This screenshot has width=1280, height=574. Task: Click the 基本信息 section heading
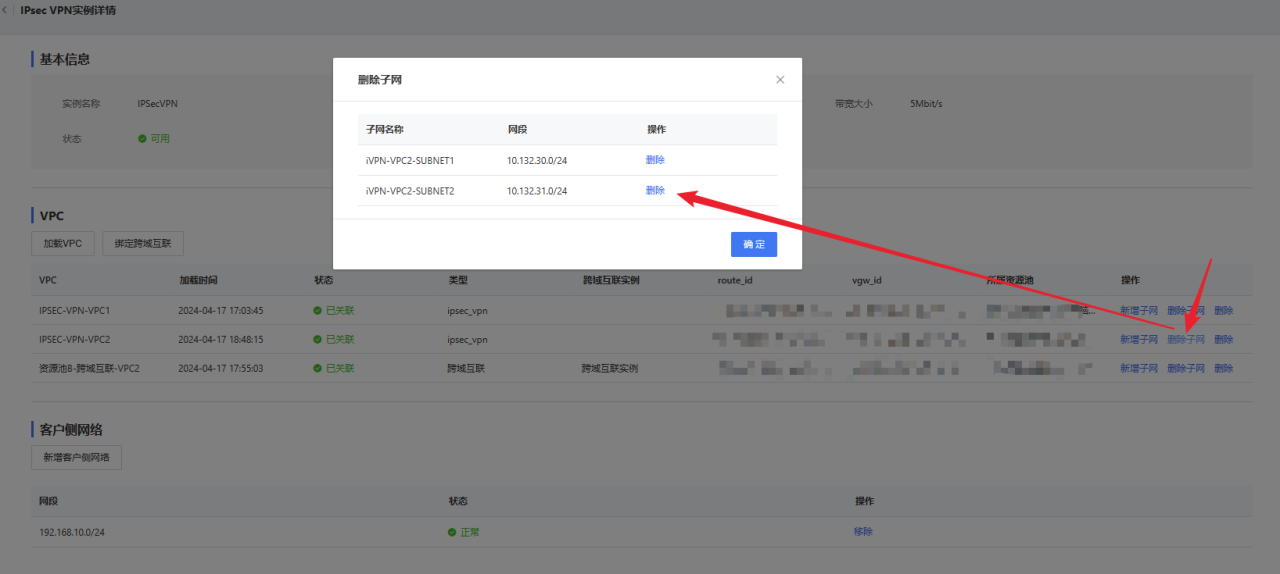pyautogui.click(x=65, y=59)
